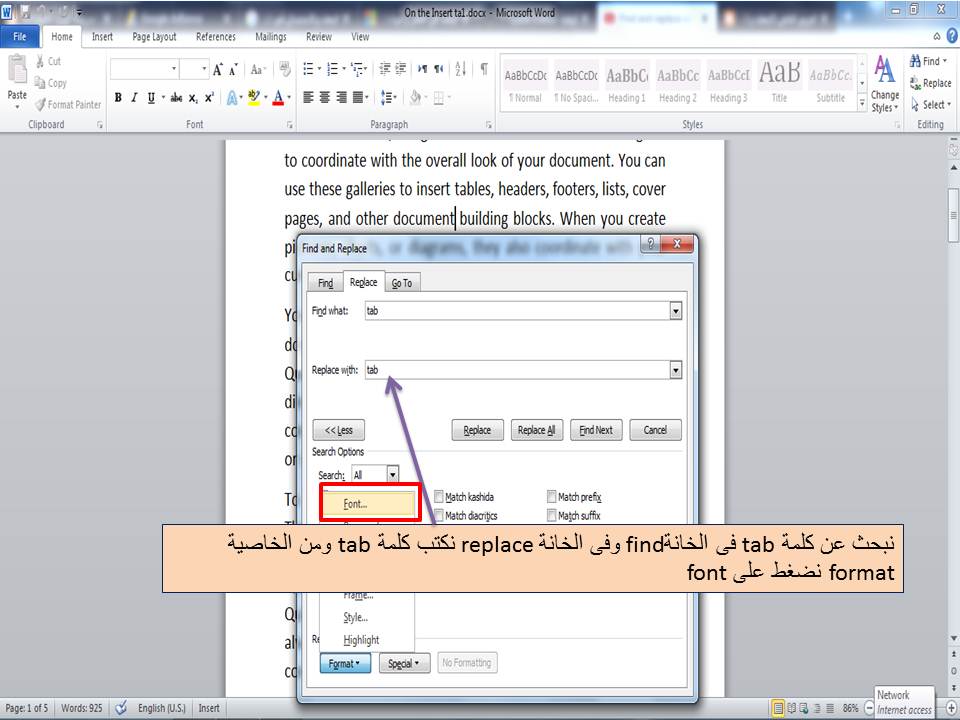This screenshot has width=960, height=720.
Task: Click the Copy icon
Action: click(x=40, y=83)
